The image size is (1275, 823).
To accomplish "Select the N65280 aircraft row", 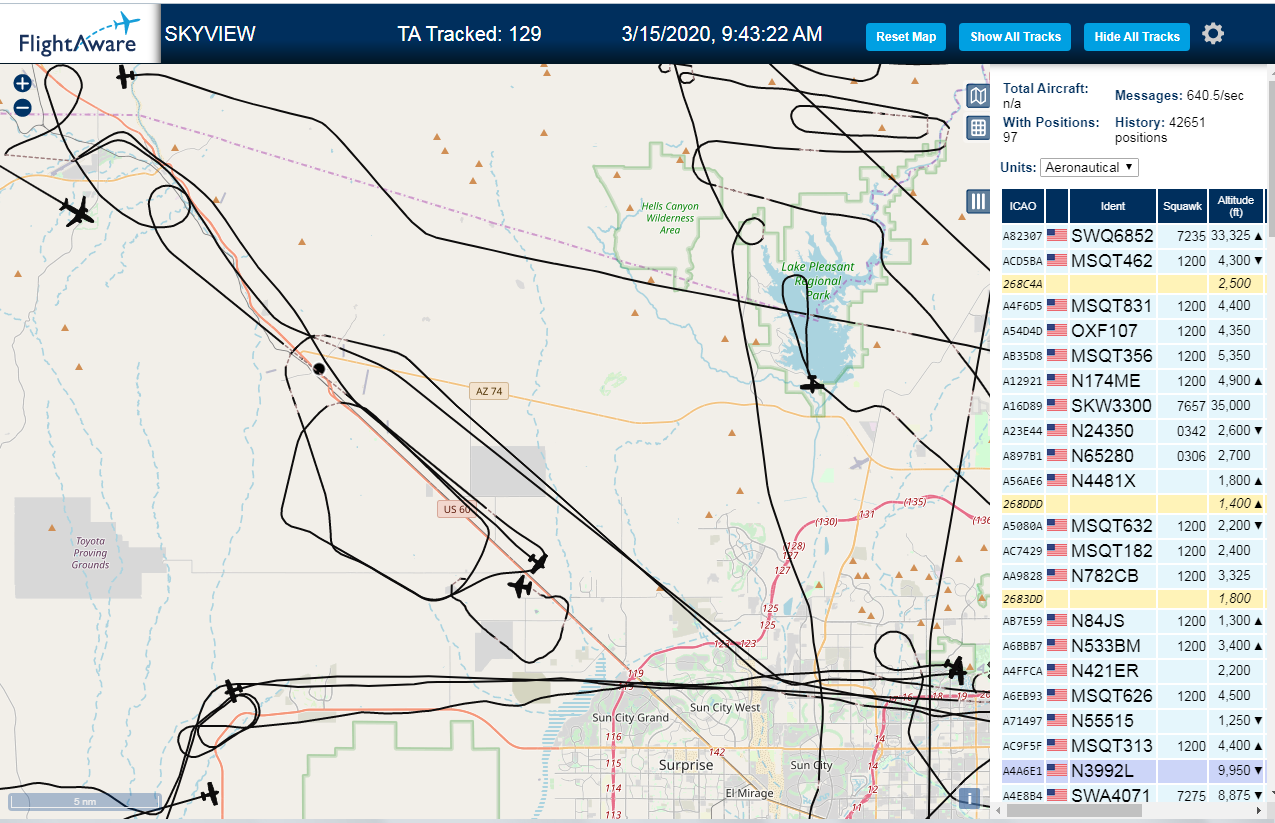I will click(x=1134, y=456).
